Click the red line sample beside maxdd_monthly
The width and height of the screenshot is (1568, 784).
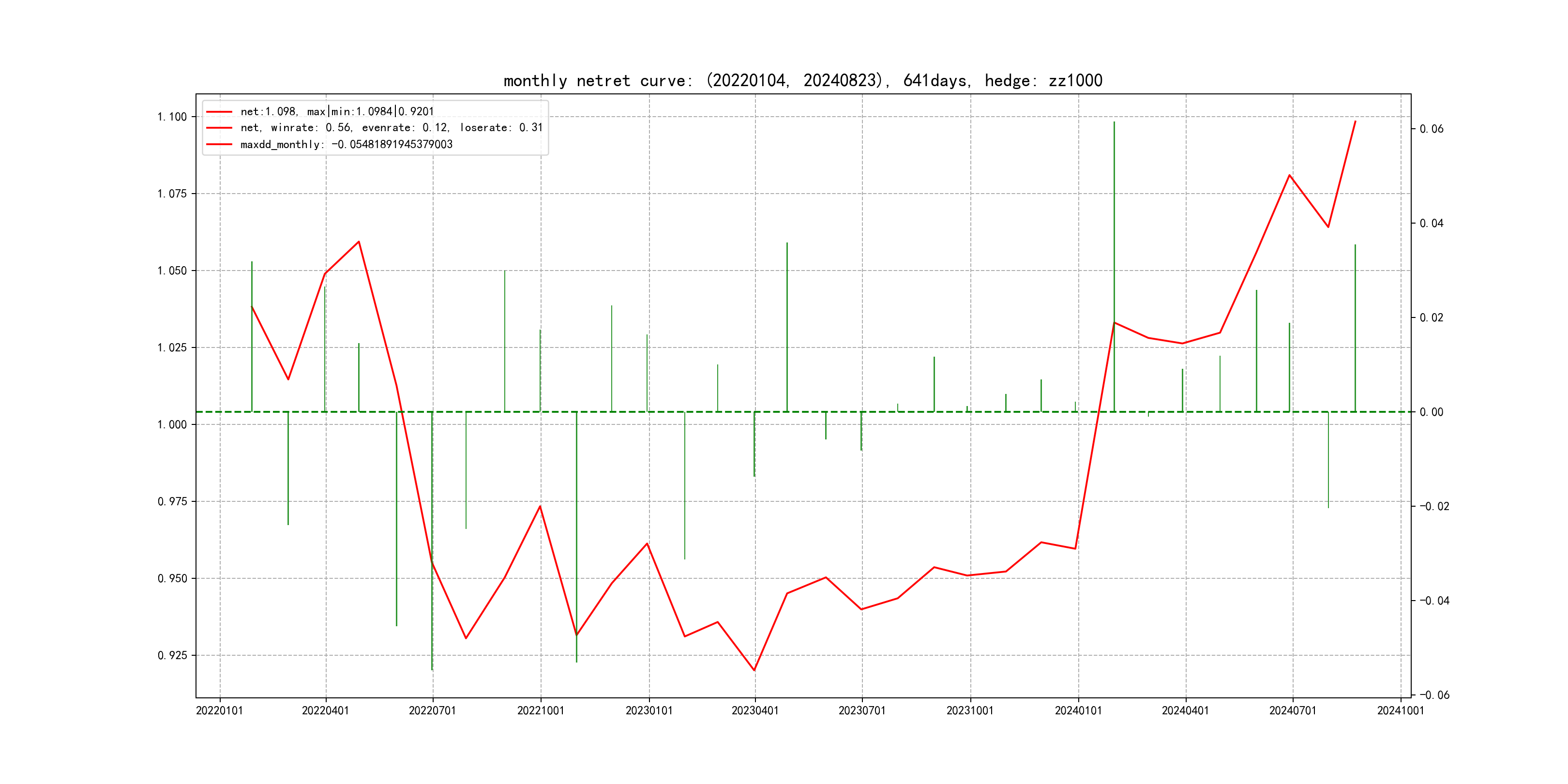219,144
